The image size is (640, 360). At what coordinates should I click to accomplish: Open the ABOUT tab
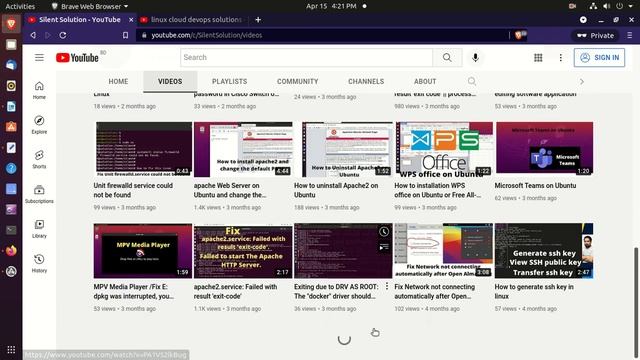tap(425, 82)
